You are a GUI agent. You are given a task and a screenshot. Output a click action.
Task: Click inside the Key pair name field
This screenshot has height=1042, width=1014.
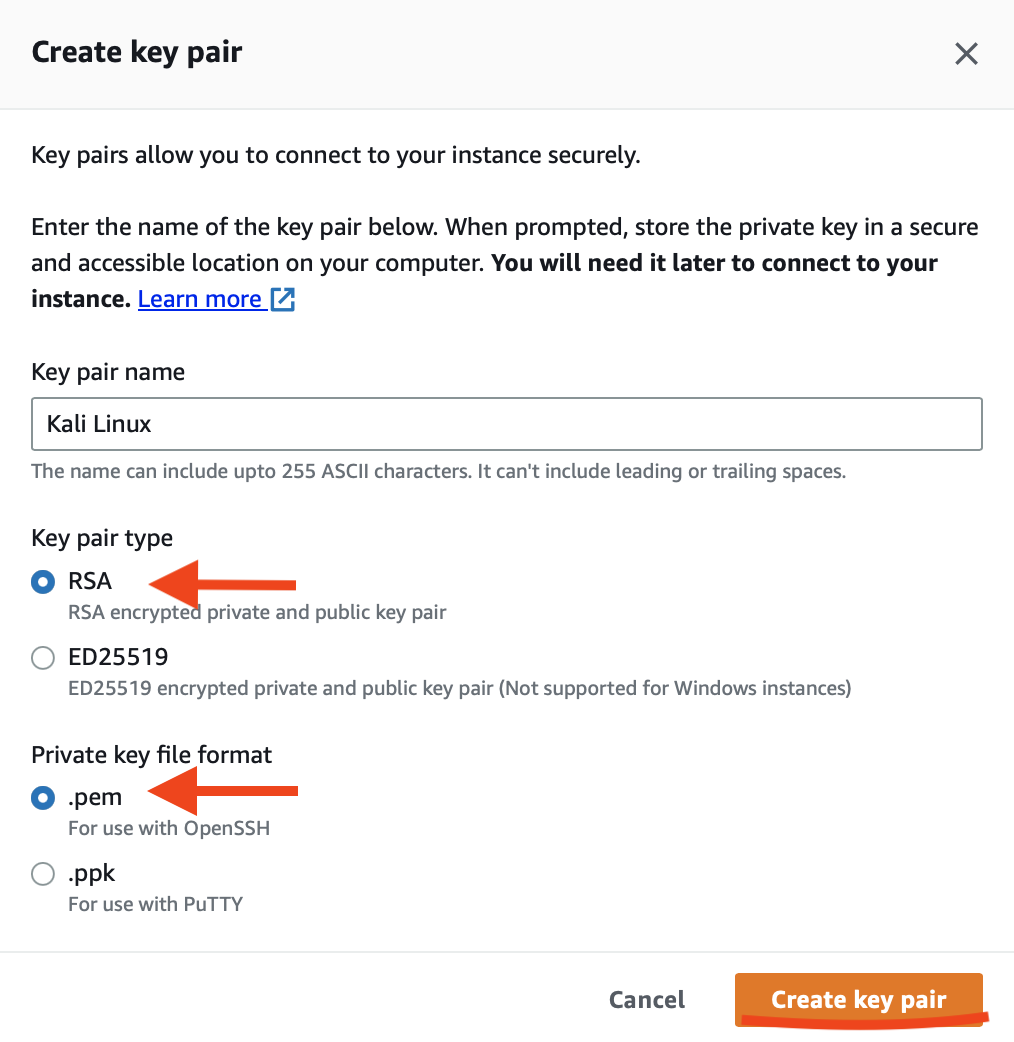[506, 423]
